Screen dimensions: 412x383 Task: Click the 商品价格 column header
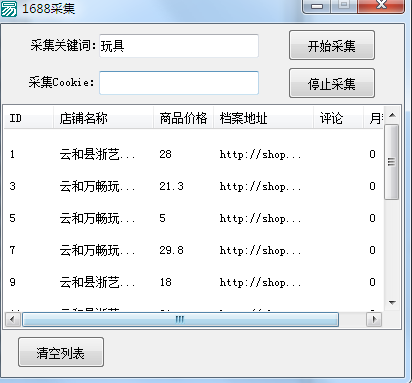(183, 118)
